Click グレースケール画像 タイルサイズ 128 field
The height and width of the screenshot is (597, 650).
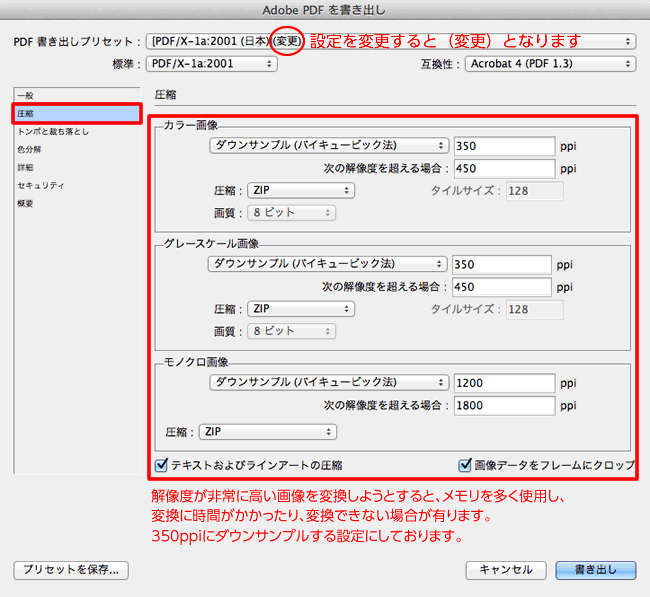coord(535,310)
